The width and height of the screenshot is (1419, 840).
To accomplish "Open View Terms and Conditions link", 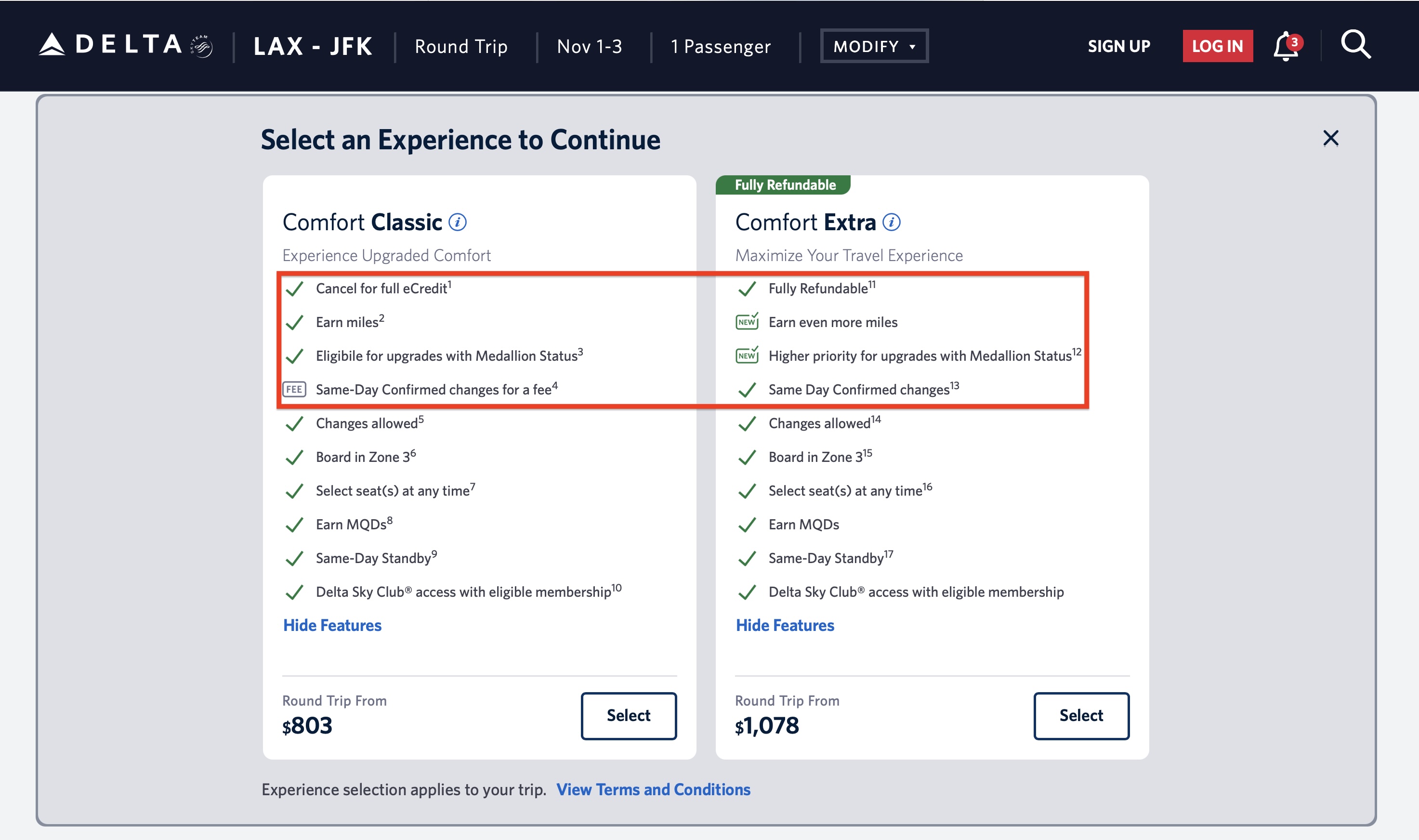I will click(x=653, y=789).
